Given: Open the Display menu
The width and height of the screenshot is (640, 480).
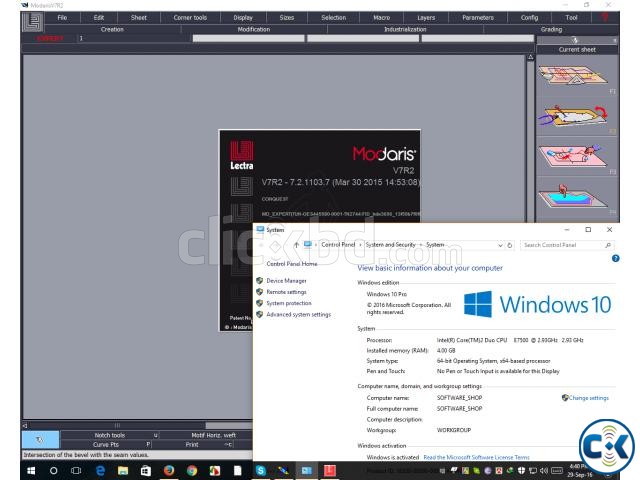Looking at the screenshot, I should (x=243, y=18).
